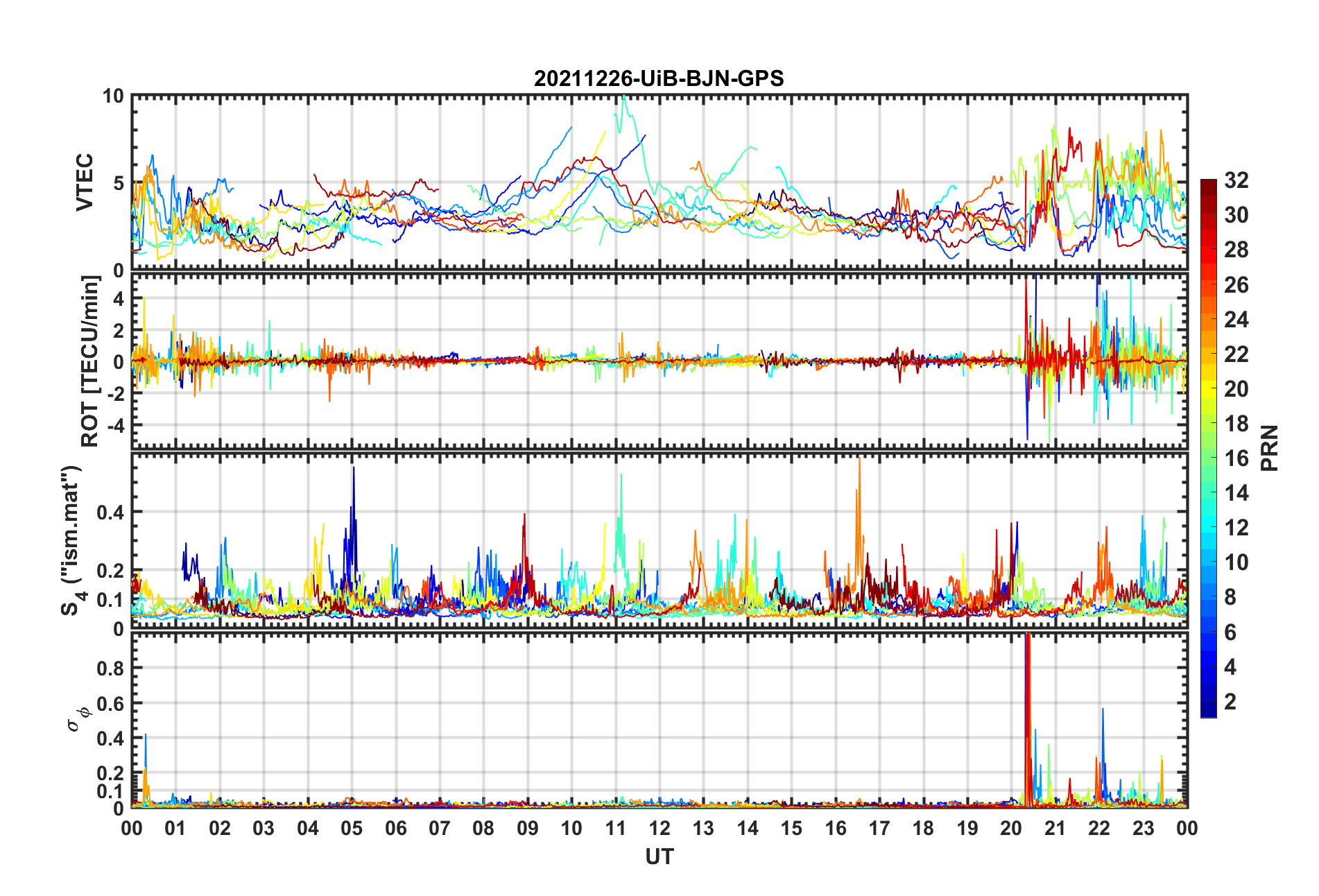
Task: Click VTEC axis tick label 10
Action: [x=113, y=96]
